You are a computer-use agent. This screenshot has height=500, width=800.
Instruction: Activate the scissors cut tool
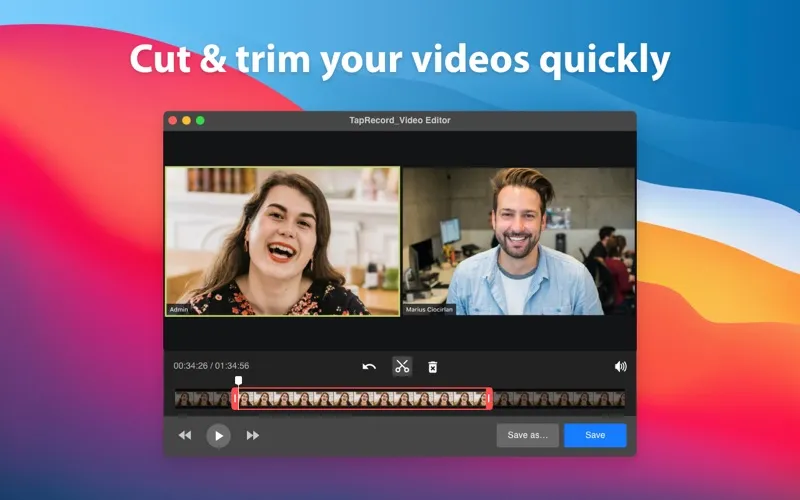click(x=402, y=366)
